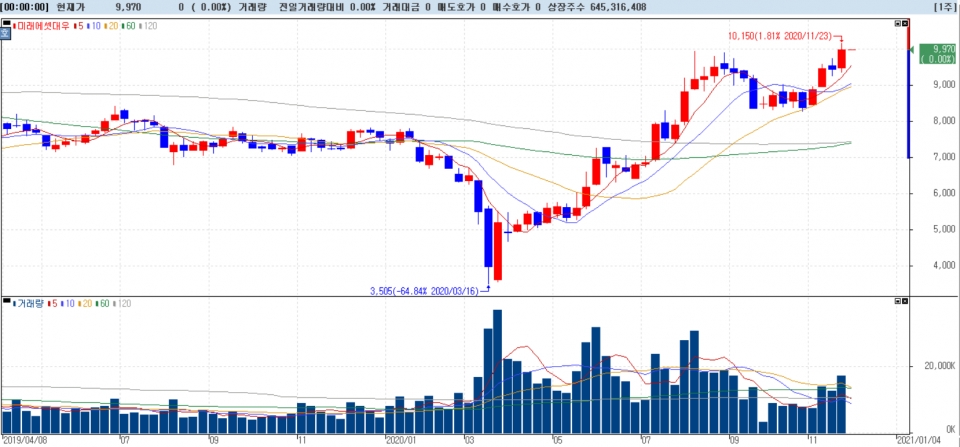Click the [1주] weekly period indicator
The width and height of the screenshot is (960, 447).
coord(944,7)
